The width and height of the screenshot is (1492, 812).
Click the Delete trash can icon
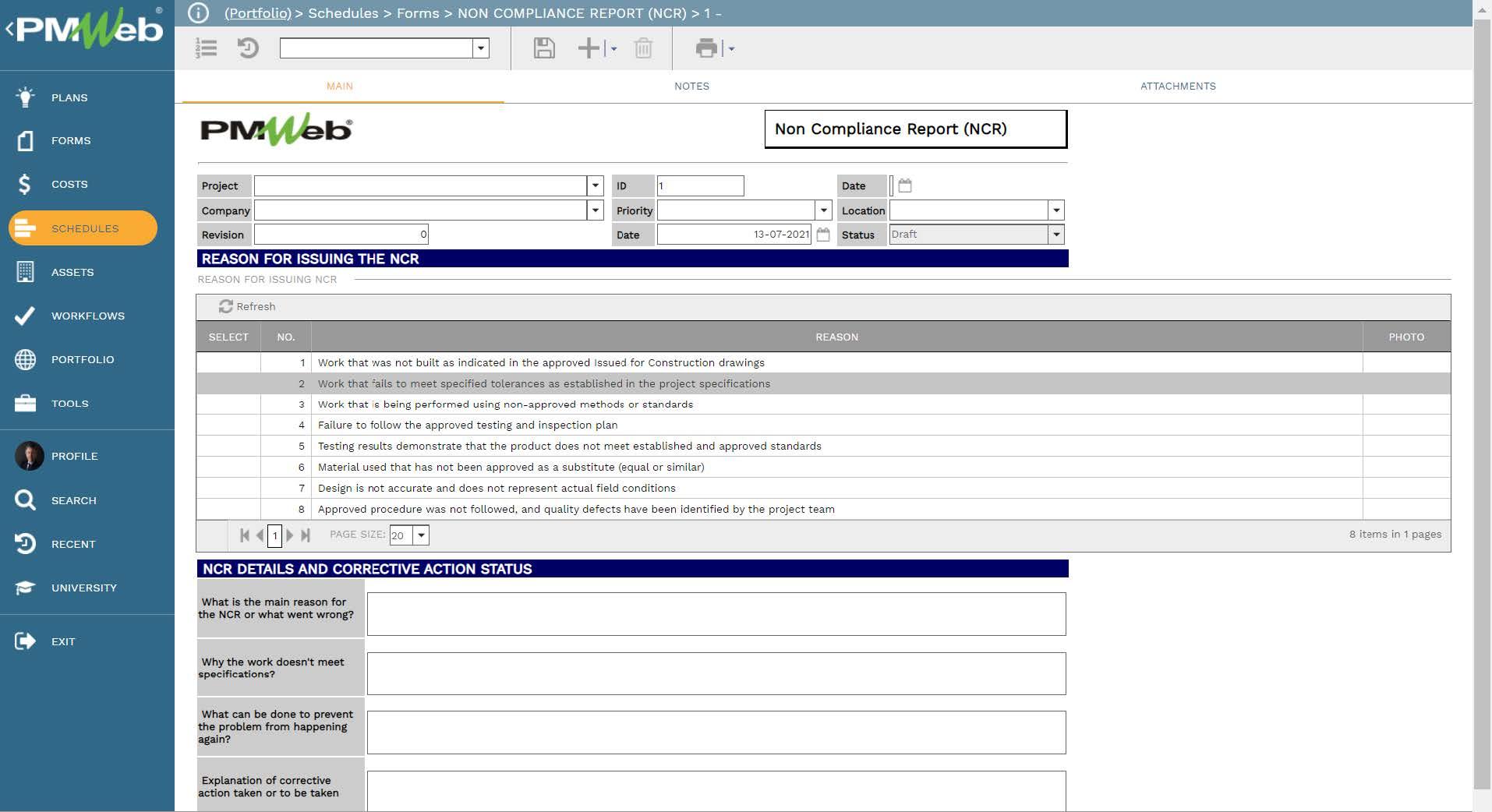coord(643,48)
